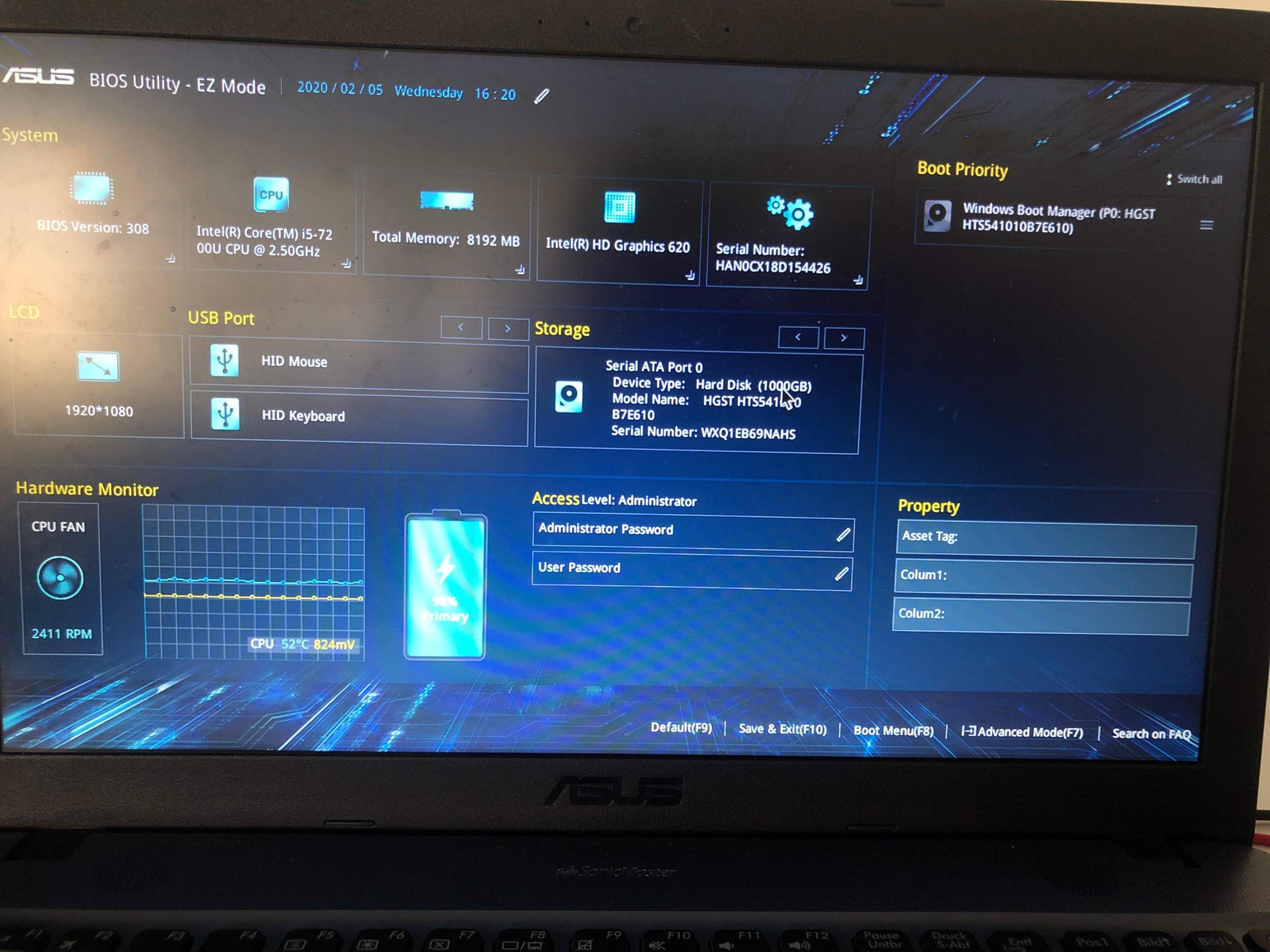This screenshot has height=952, width=1270.
Task: Select the HID Mouse USB icon
Action: 223,361
